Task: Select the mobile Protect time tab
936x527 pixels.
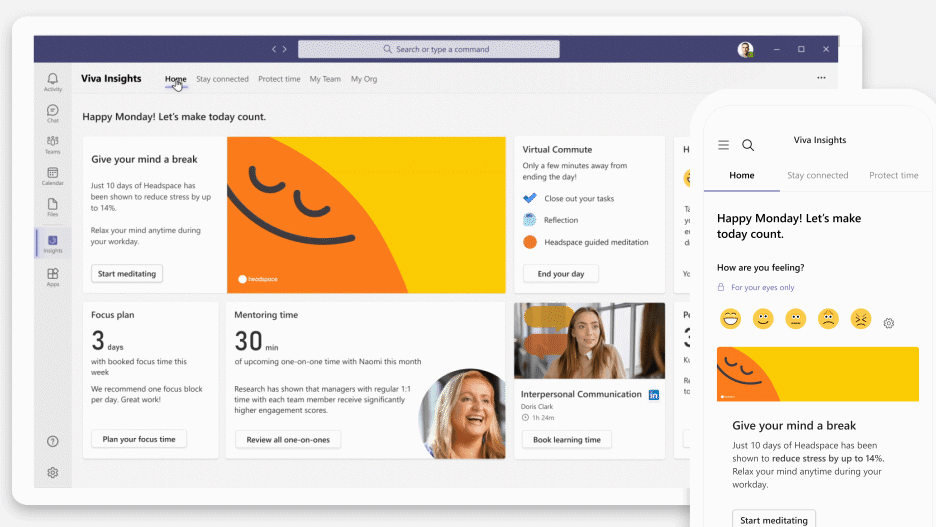Action: 894,175
